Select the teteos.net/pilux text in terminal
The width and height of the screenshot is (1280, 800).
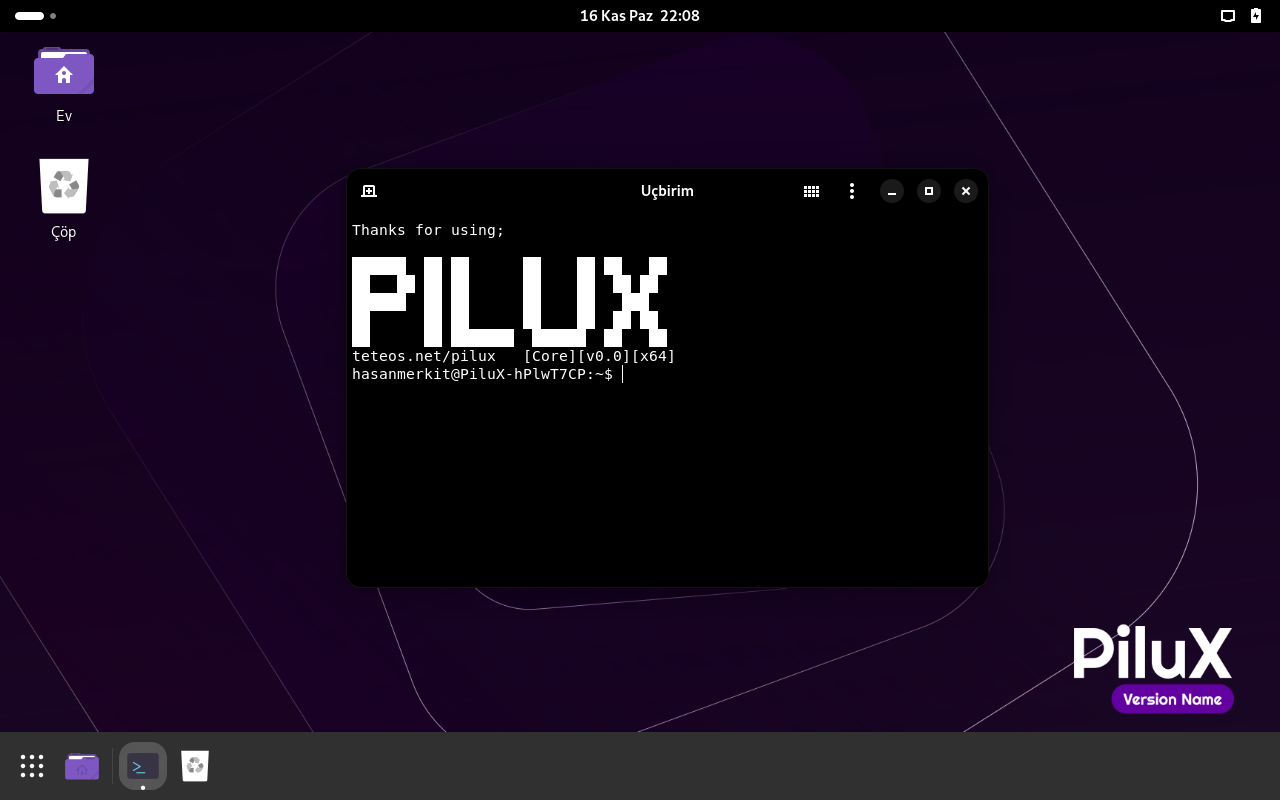[x=424, y=356]
